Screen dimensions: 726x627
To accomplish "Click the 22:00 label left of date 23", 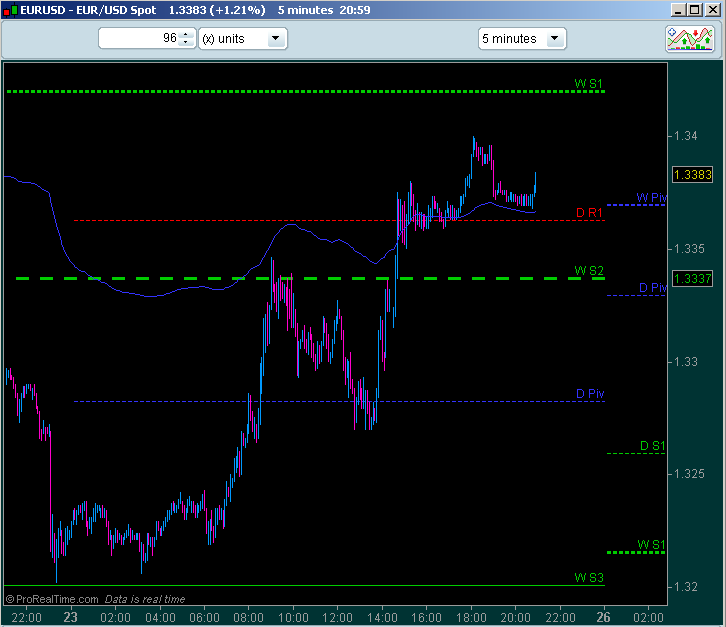I will point(26,618).
